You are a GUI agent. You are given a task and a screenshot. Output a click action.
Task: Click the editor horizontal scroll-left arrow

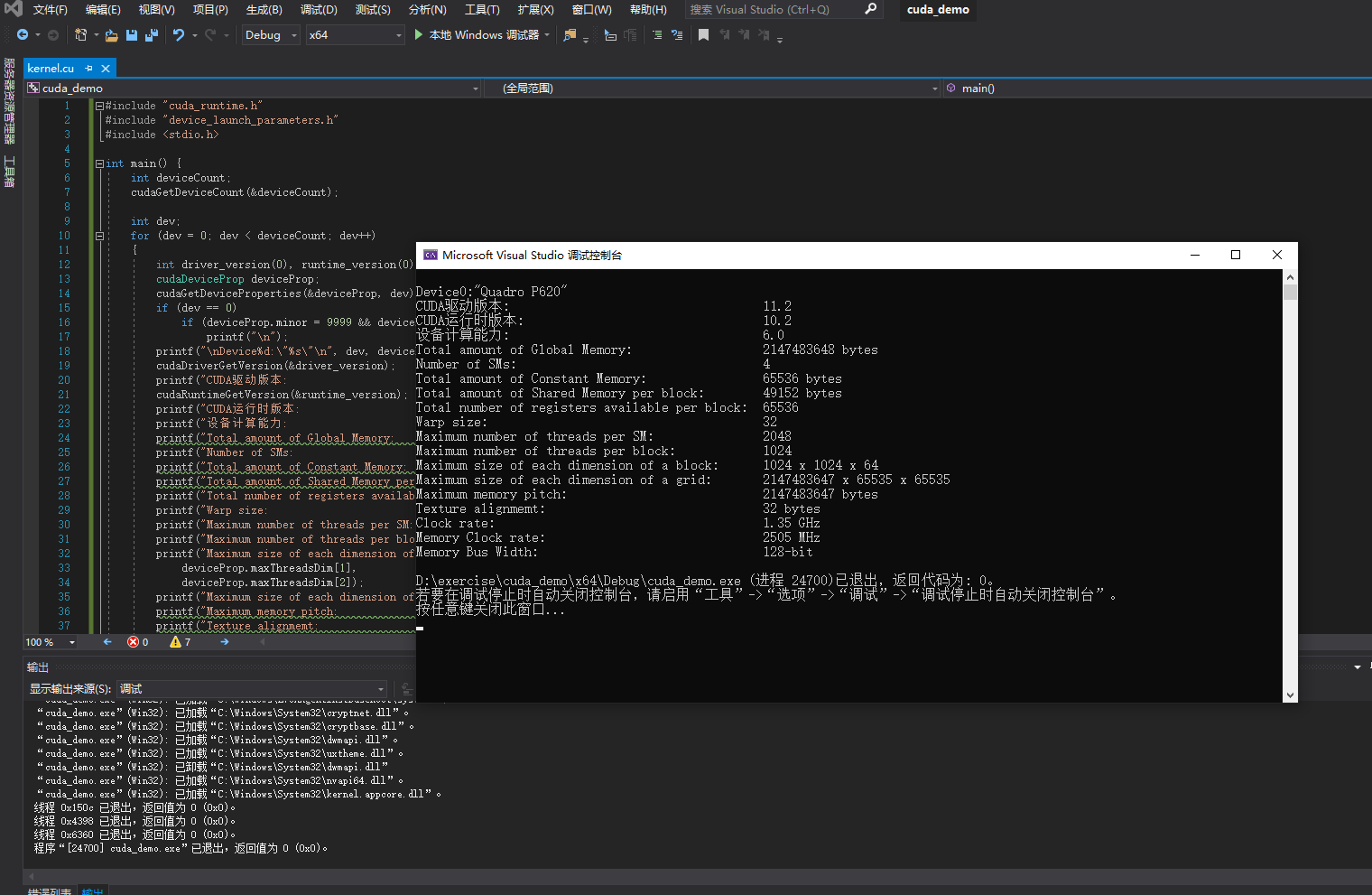pyautogui.click(x=263, y=642)
